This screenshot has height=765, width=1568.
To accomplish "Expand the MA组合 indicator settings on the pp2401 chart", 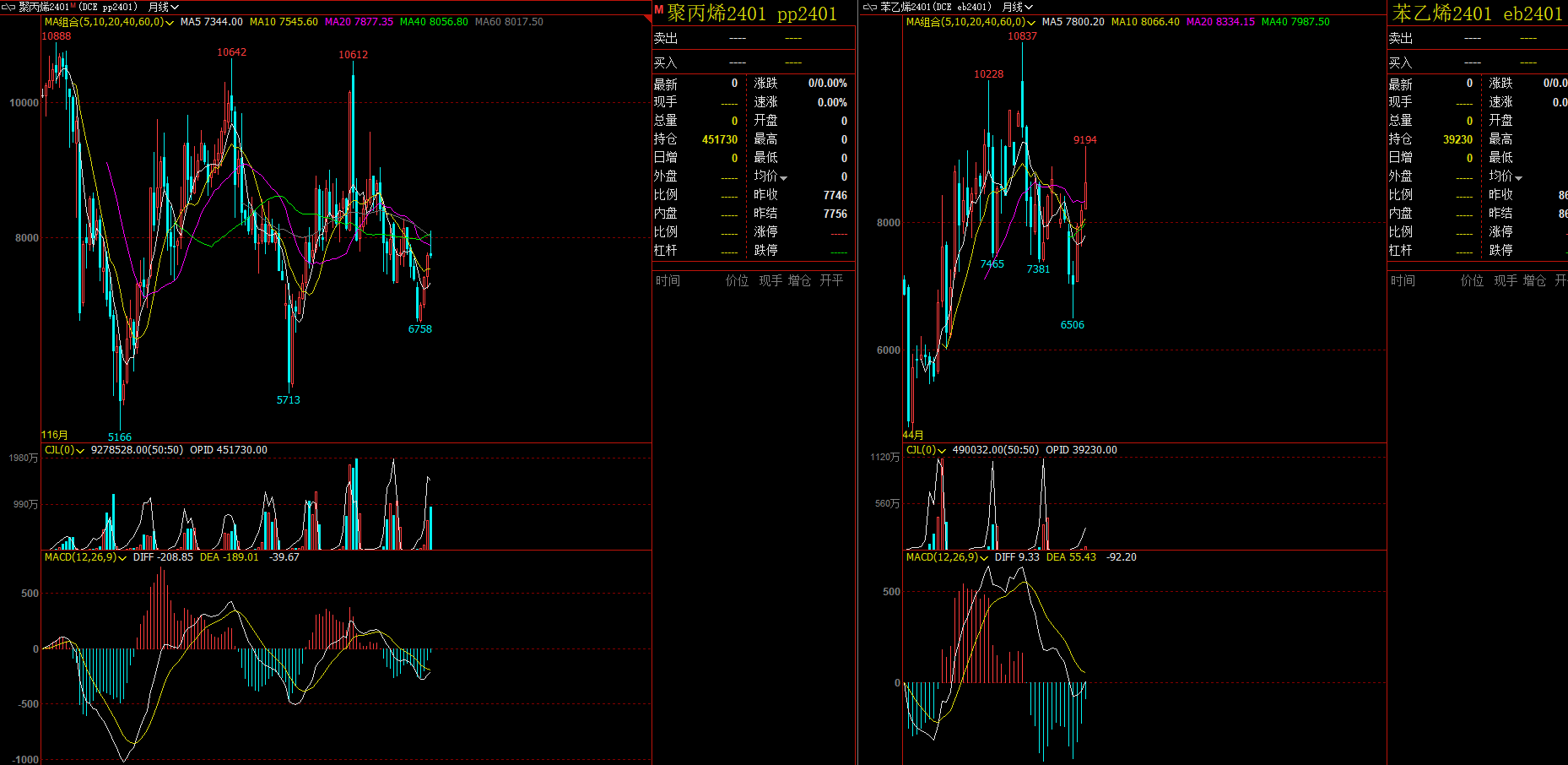I will [170, 23].
